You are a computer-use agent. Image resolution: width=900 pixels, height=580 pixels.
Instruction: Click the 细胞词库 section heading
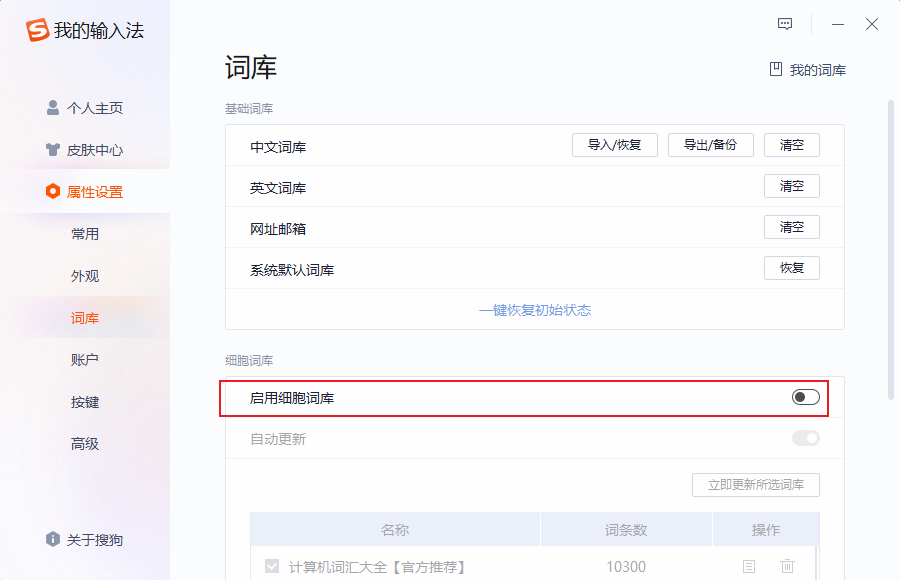(x=249, y=361)
